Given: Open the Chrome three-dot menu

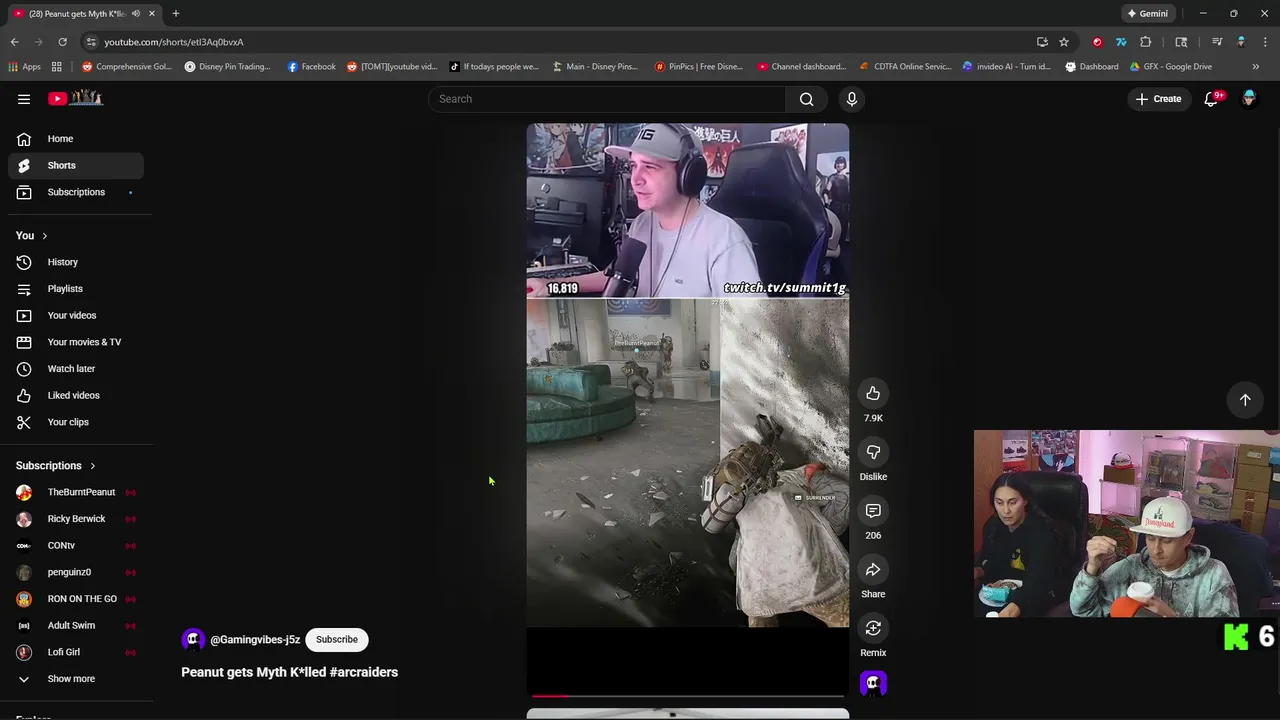Looking at the screenshot, I should click(1266, 42).
